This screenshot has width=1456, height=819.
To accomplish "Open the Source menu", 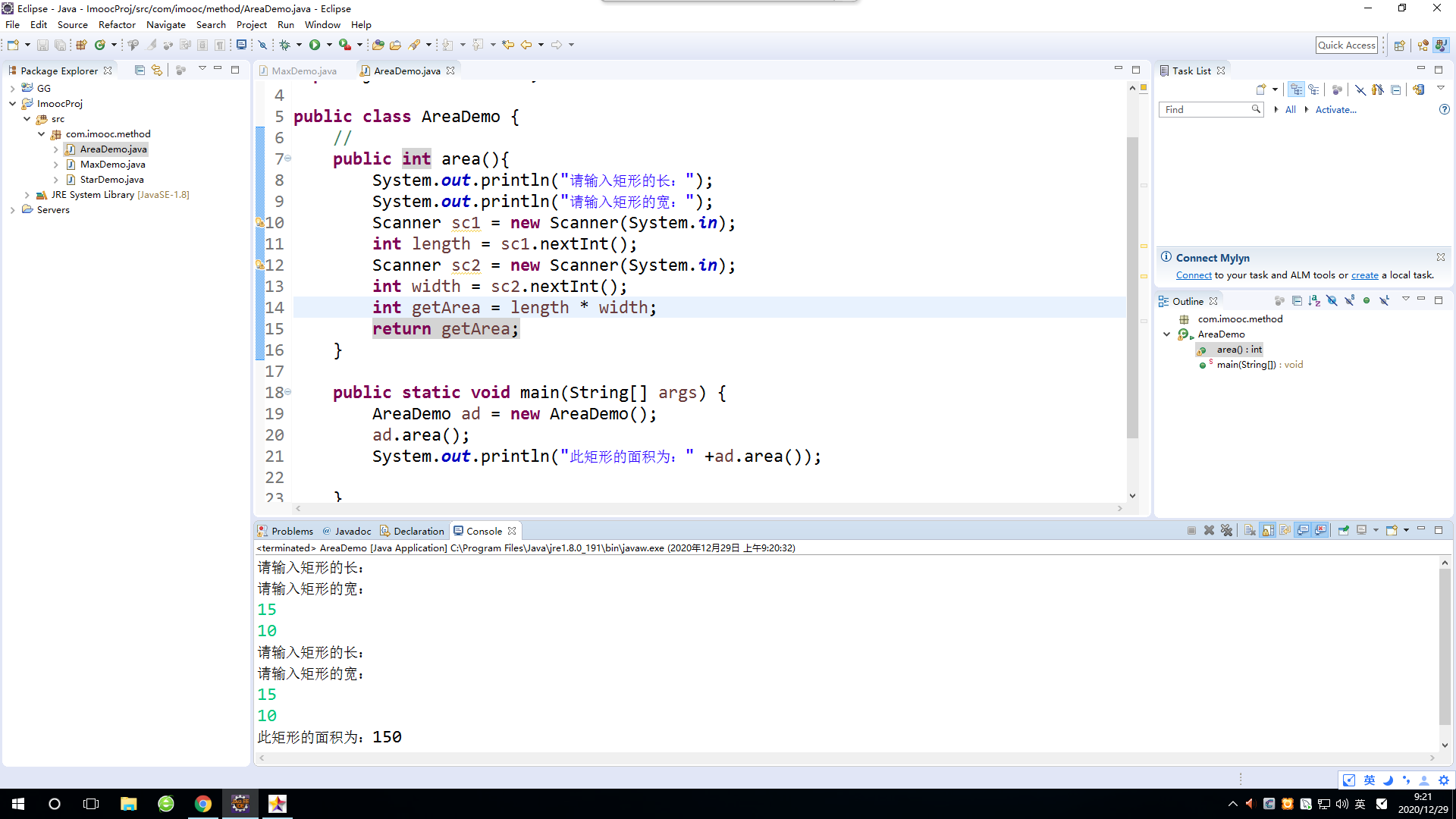I will tap(72, 25).
